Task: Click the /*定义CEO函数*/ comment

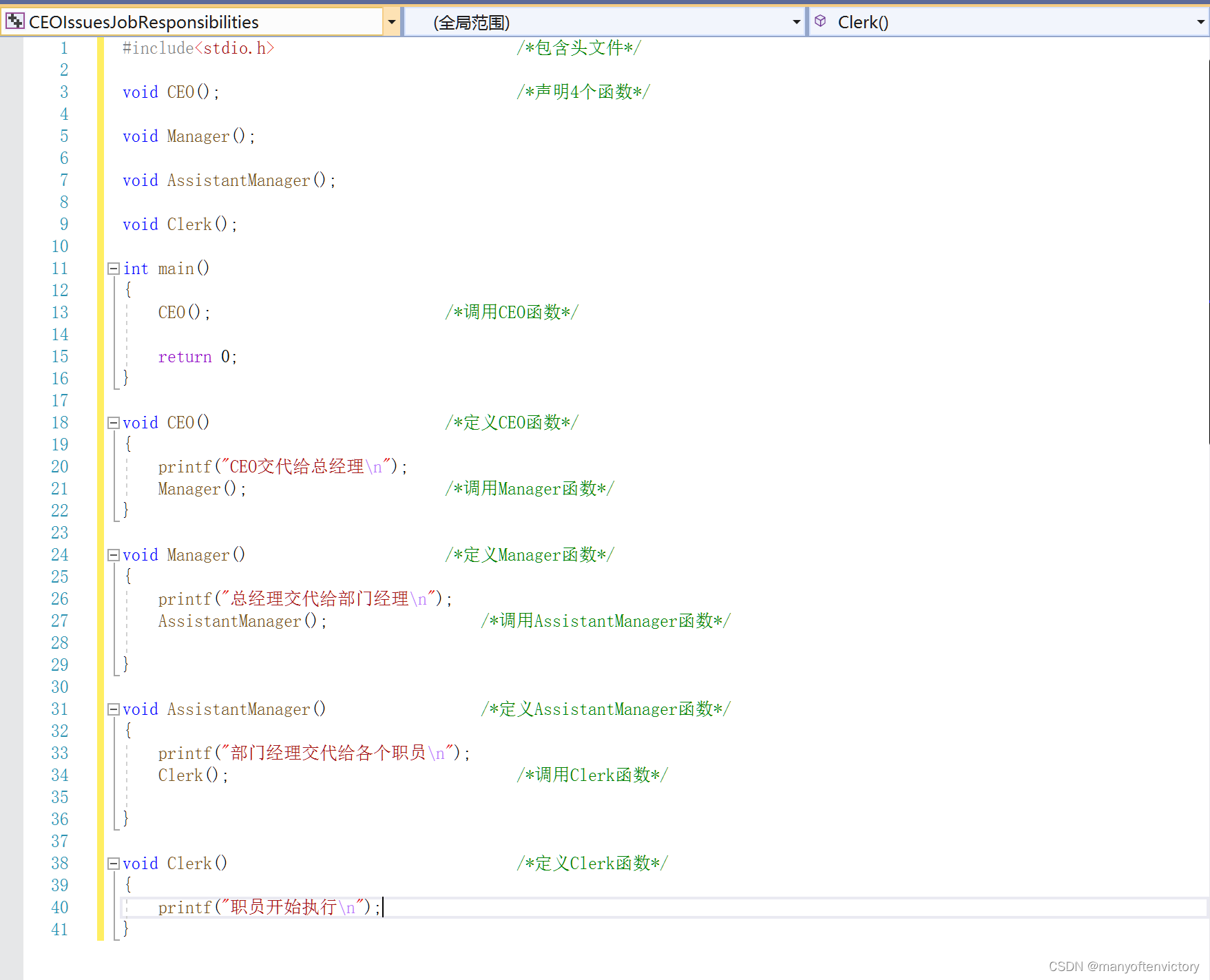Action: 512,423
